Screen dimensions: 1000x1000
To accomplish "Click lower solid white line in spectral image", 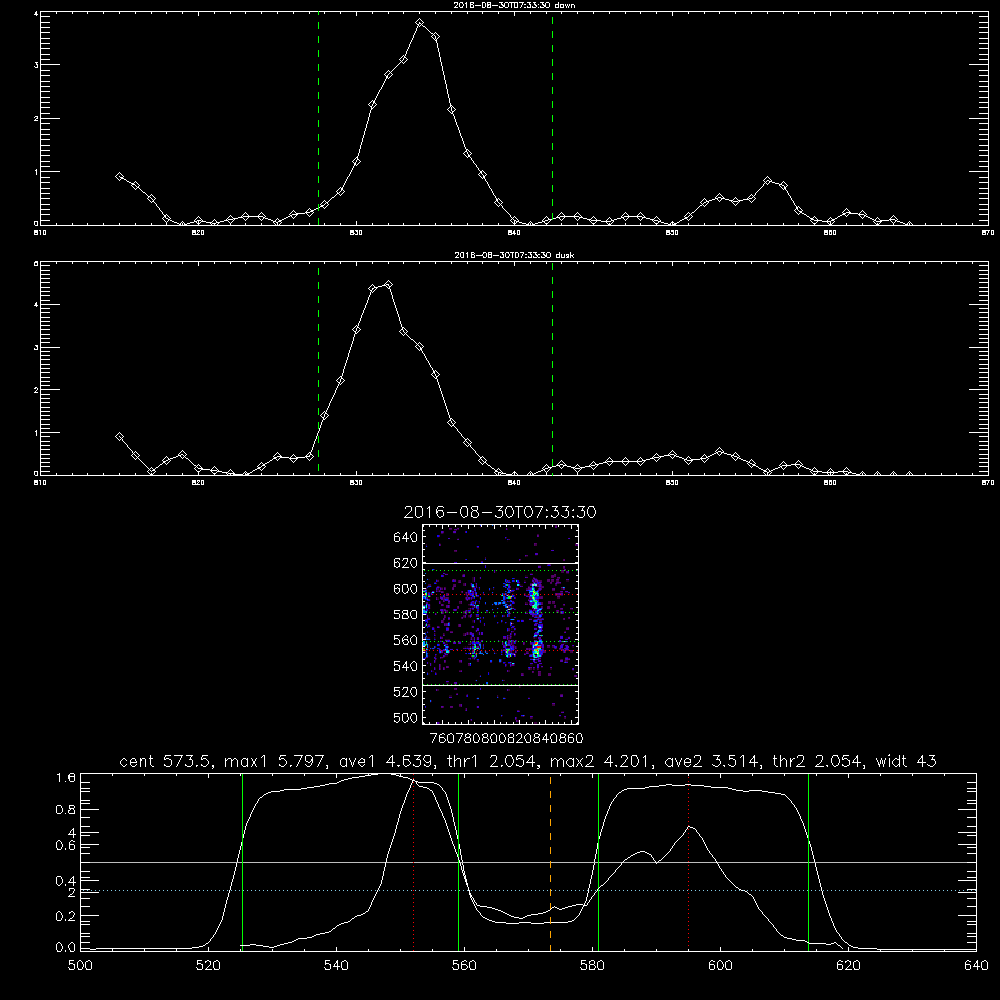I will click(500, 685).
